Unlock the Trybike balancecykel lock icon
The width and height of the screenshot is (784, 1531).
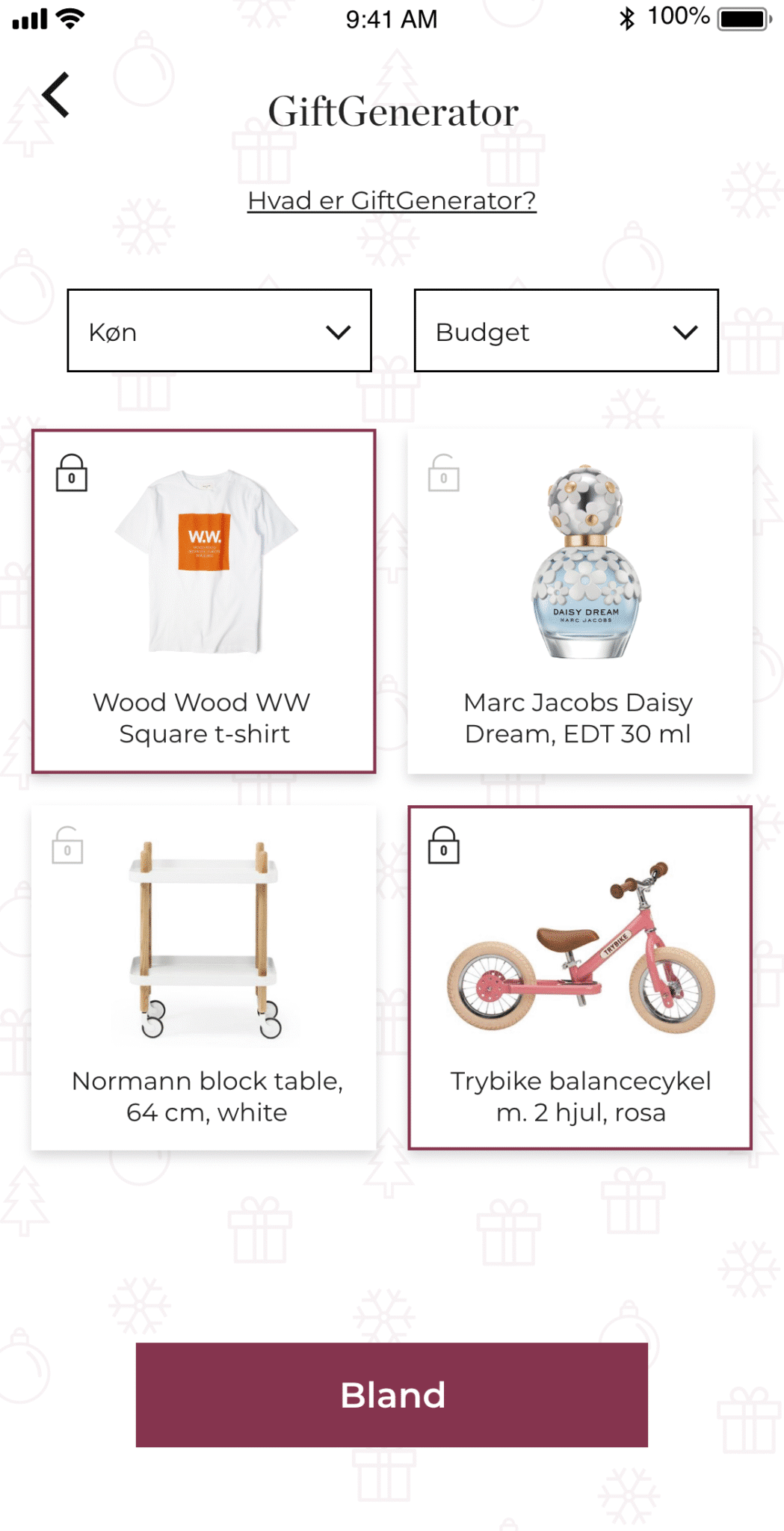[443, 845]
